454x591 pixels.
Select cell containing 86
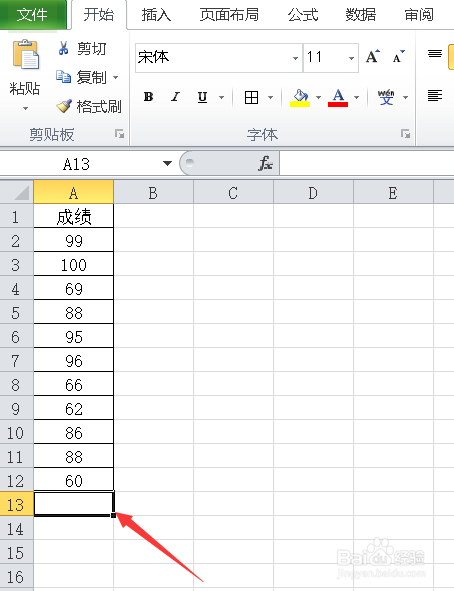pyautogui.click(x=73, y=432)
